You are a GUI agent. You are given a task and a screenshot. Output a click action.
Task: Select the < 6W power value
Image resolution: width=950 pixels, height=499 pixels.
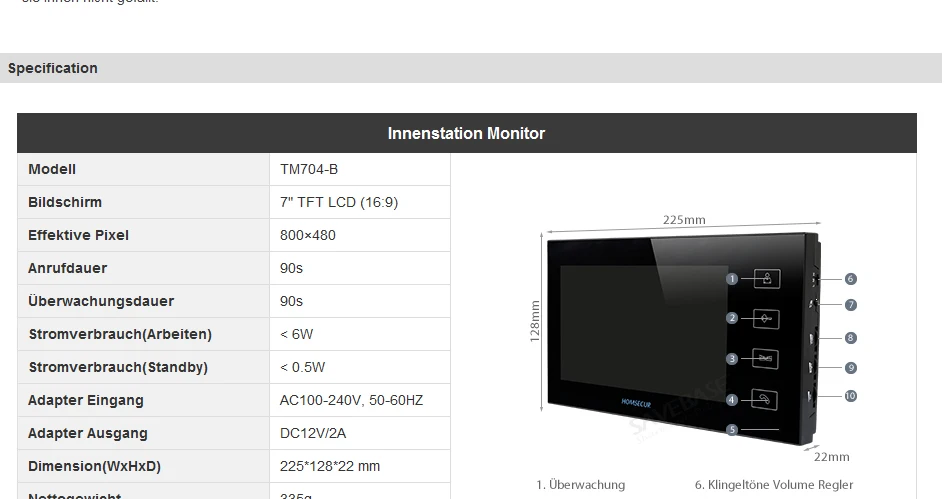click(297, 334)
